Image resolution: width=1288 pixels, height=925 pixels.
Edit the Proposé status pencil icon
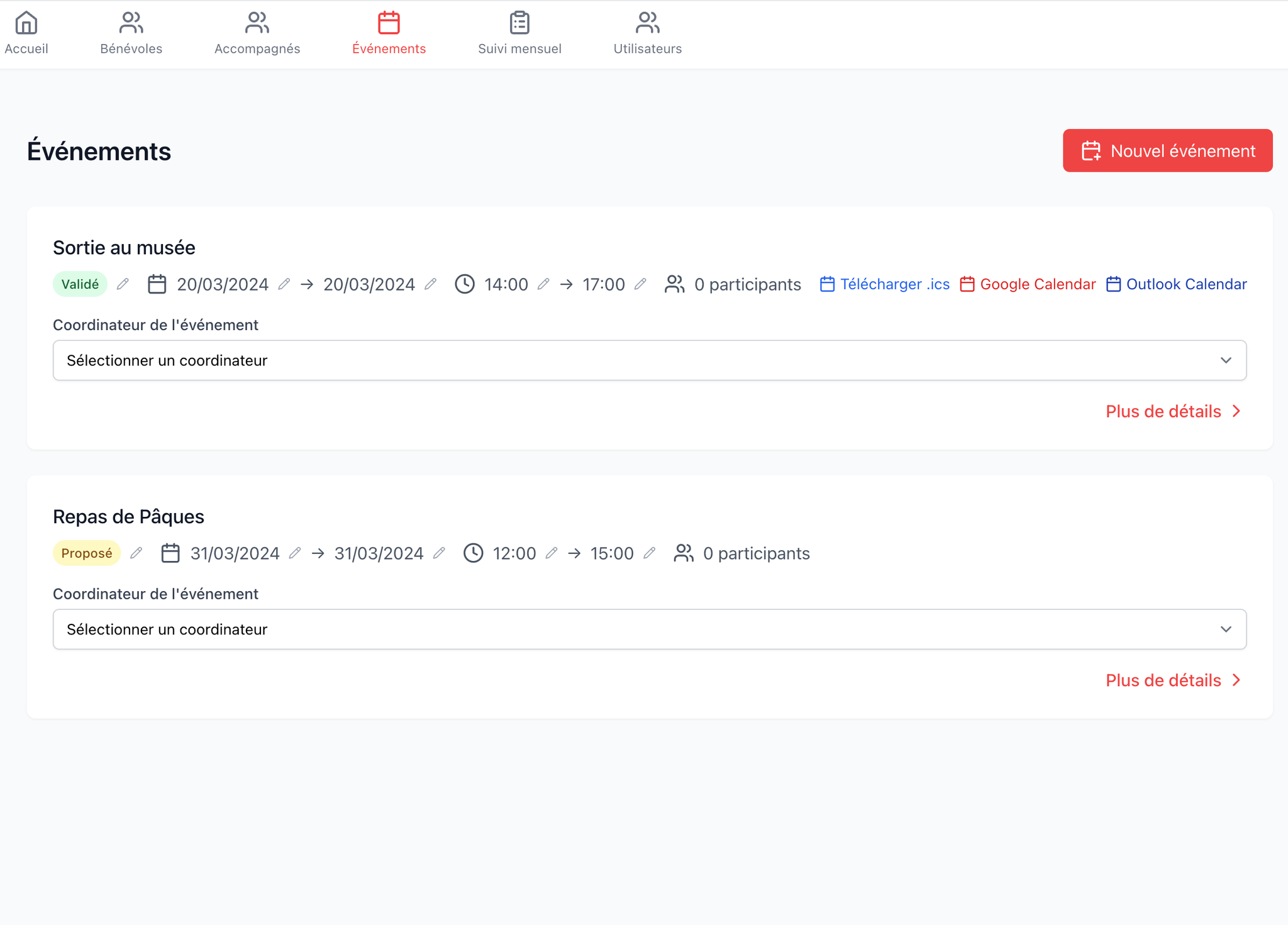click(136, 553)
